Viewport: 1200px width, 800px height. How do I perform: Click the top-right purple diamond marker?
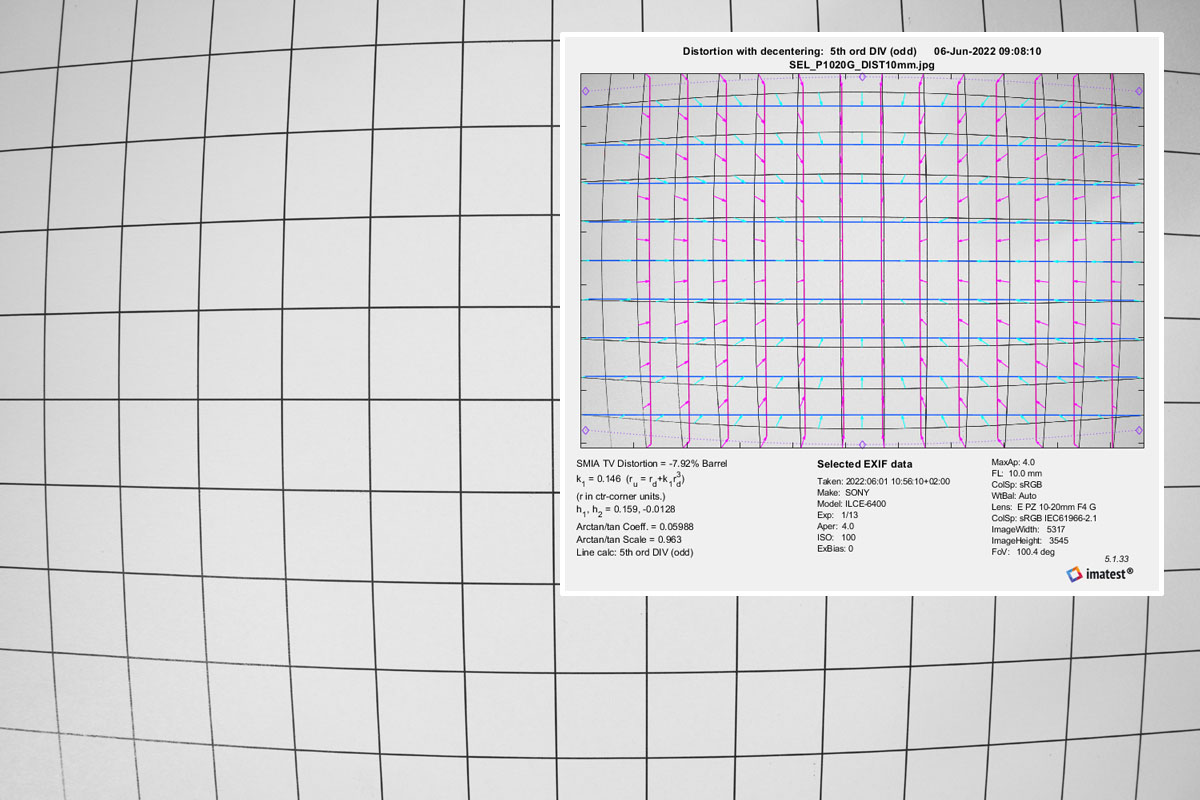[x=1137, y=91]
